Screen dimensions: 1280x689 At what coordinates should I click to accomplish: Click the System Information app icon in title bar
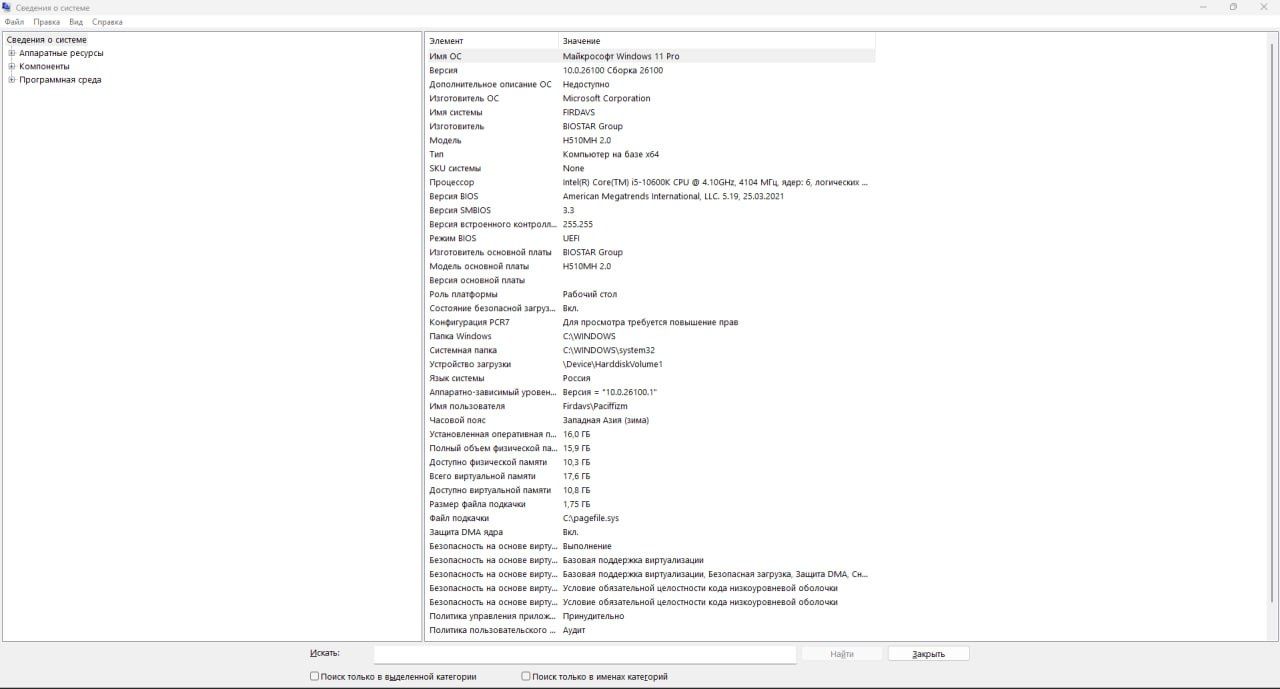(x=8, y=7)
